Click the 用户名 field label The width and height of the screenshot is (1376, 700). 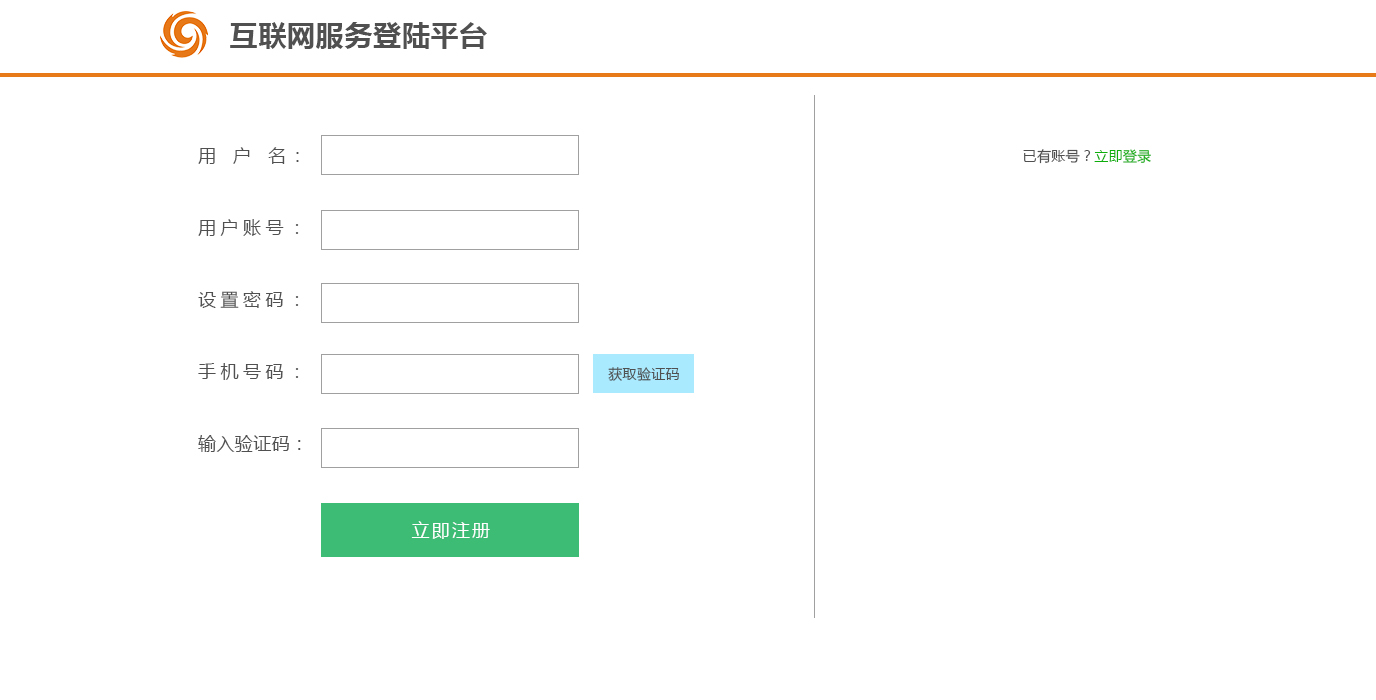point(250,156)
